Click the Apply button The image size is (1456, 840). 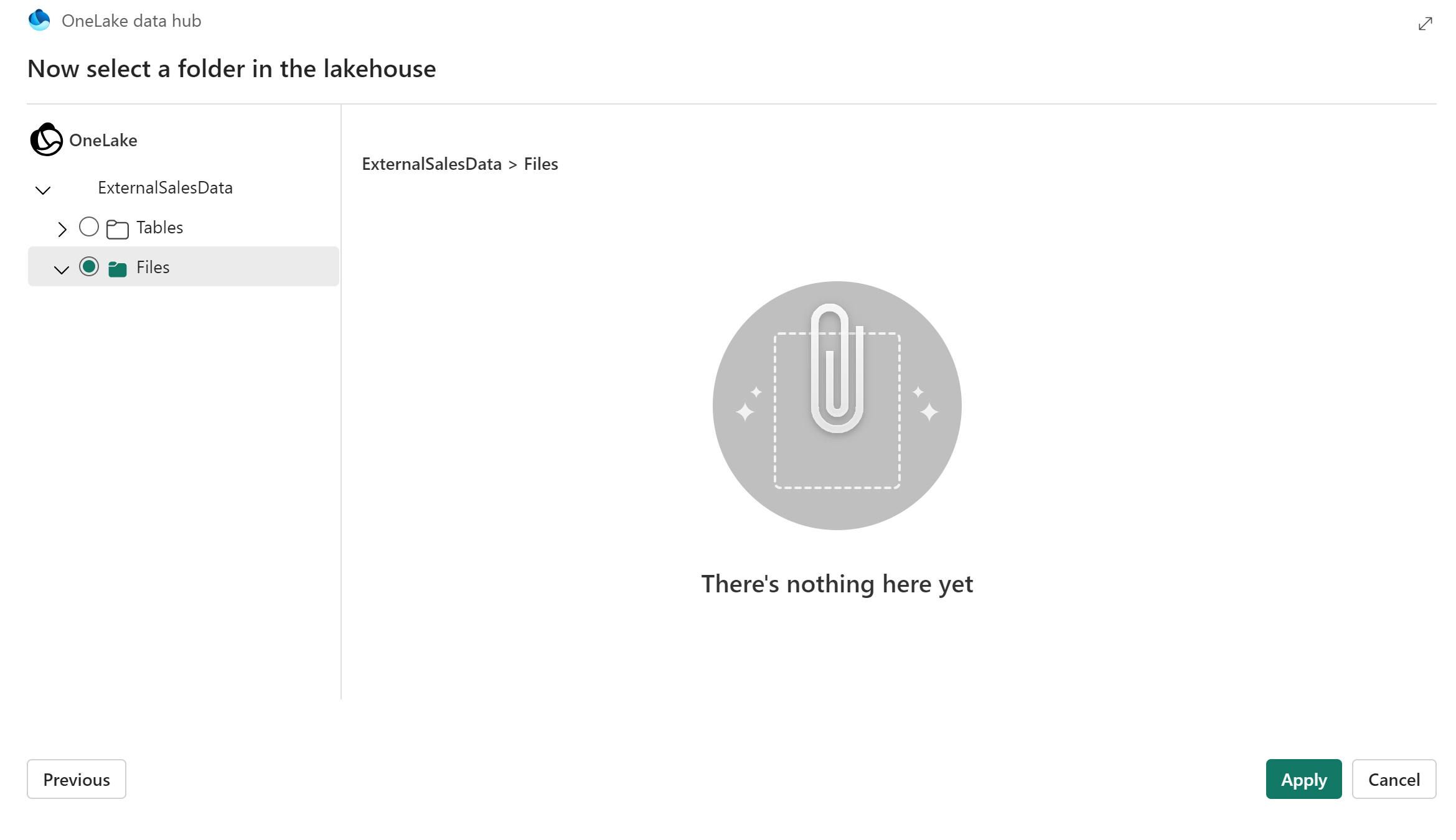pyautogui.click(x=1304, y=780)
